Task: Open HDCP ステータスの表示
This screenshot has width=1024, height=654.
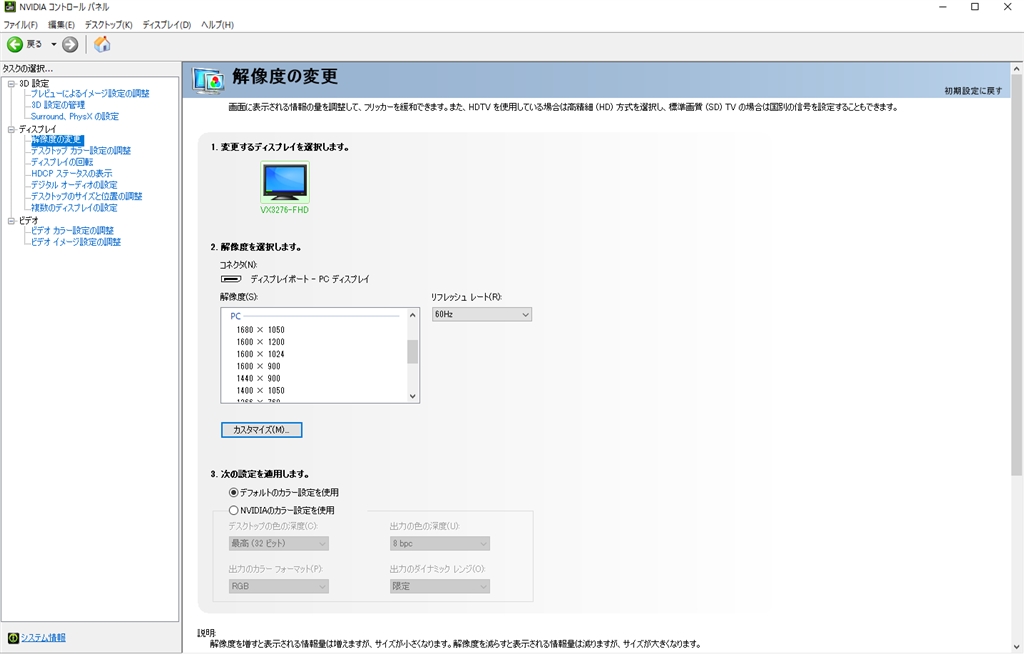Action: pyautogui.click(x=72, y=173)
